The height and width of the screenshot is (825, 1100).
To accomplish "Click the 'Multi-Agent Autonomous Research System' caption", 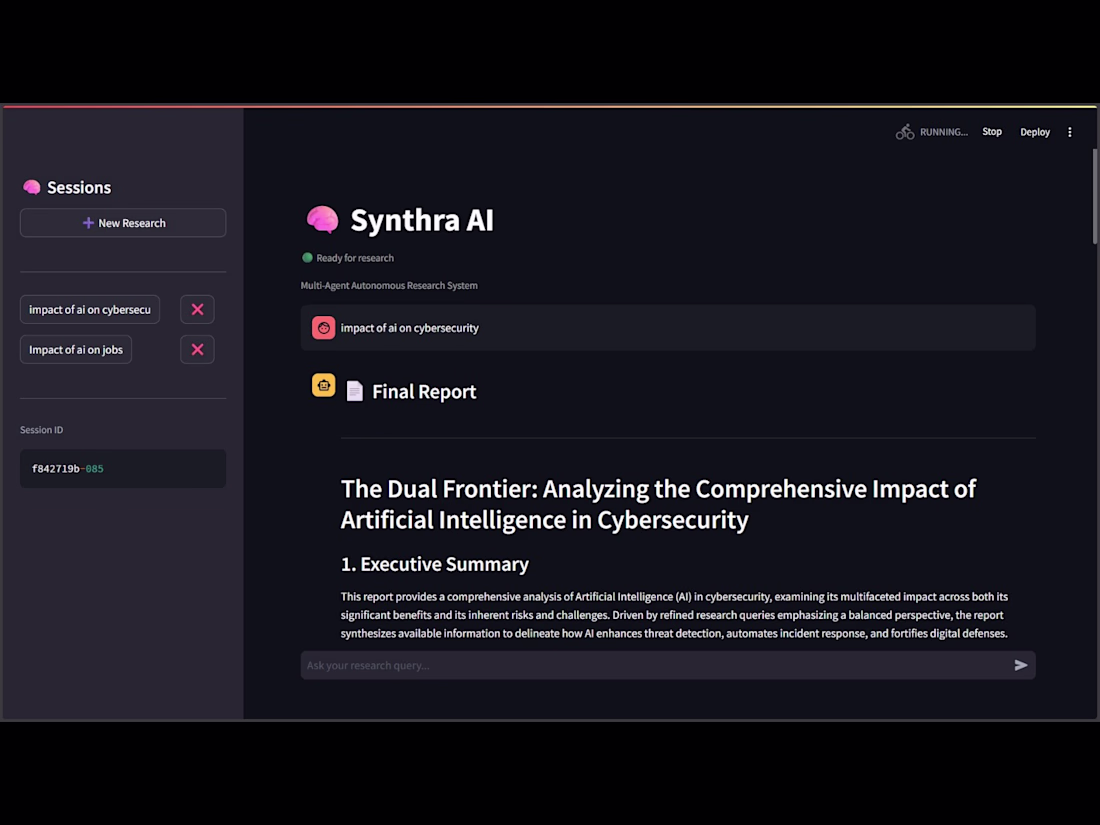I will [x=389, y=286].
